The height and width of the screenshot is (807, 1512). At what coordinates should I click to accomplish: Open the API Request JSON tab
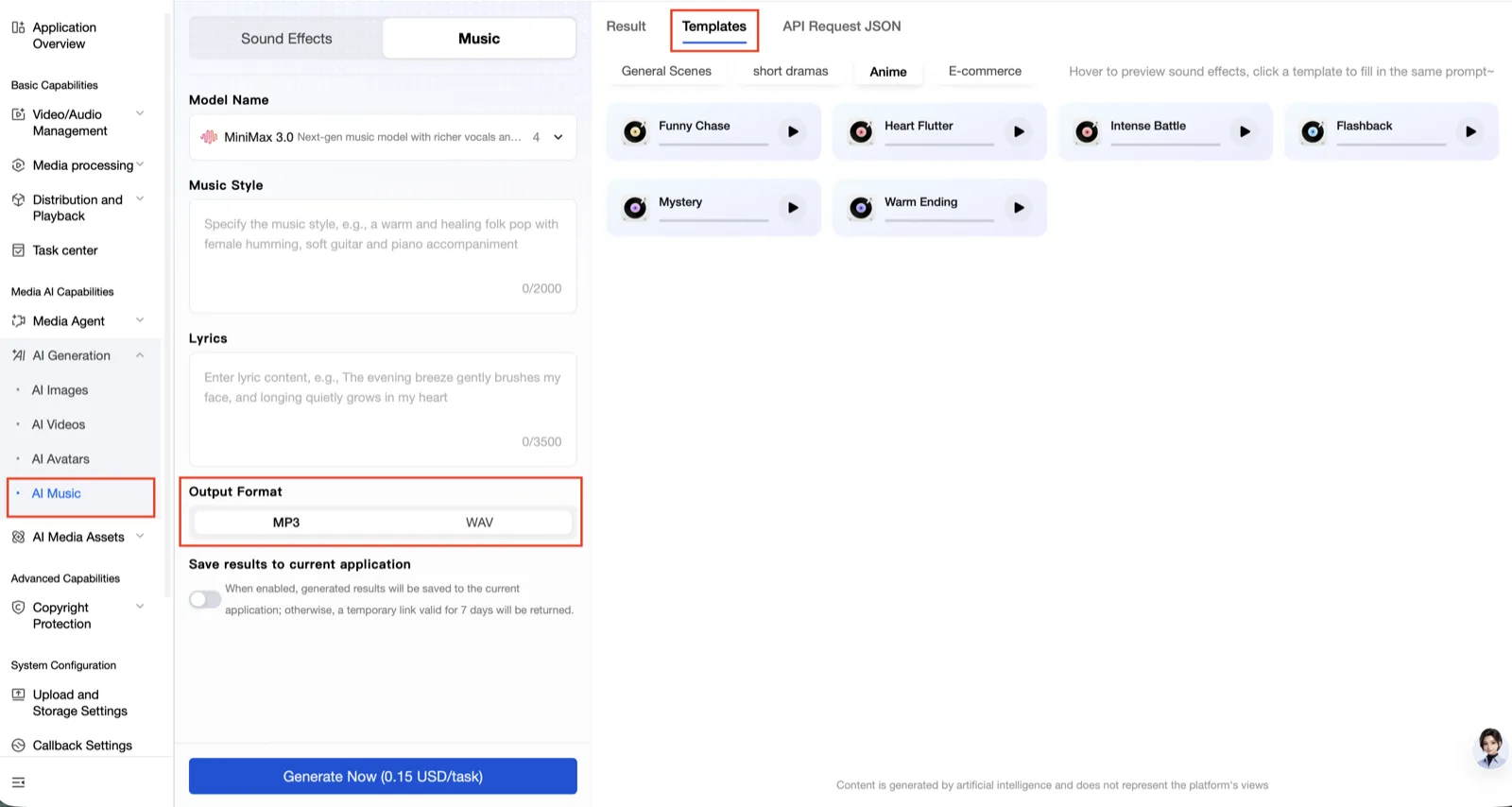pyautogui.click(x=841, y=26)
